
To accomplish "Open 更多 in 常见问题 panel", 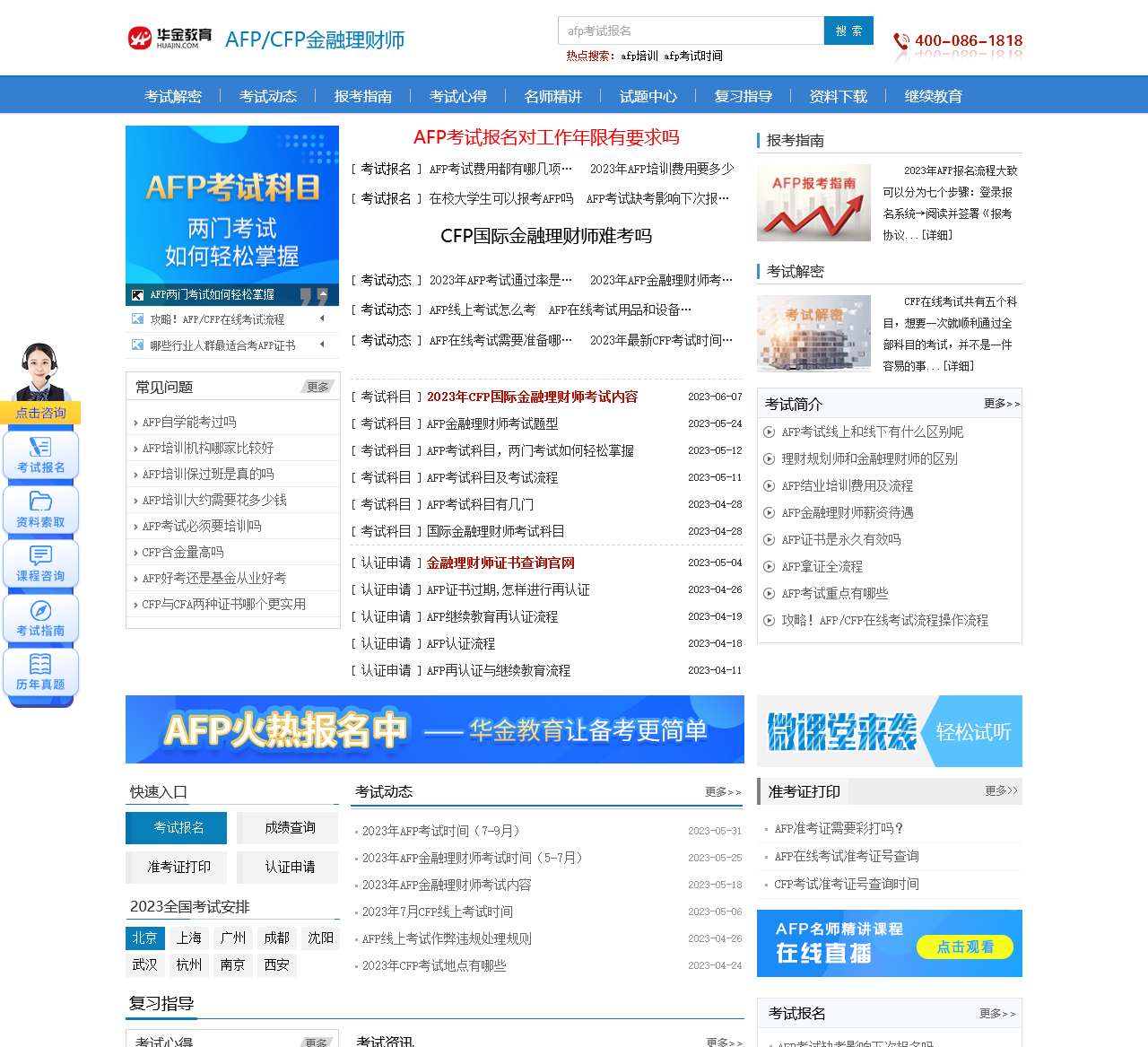I will pyautogui.click(x=317, y=387).
